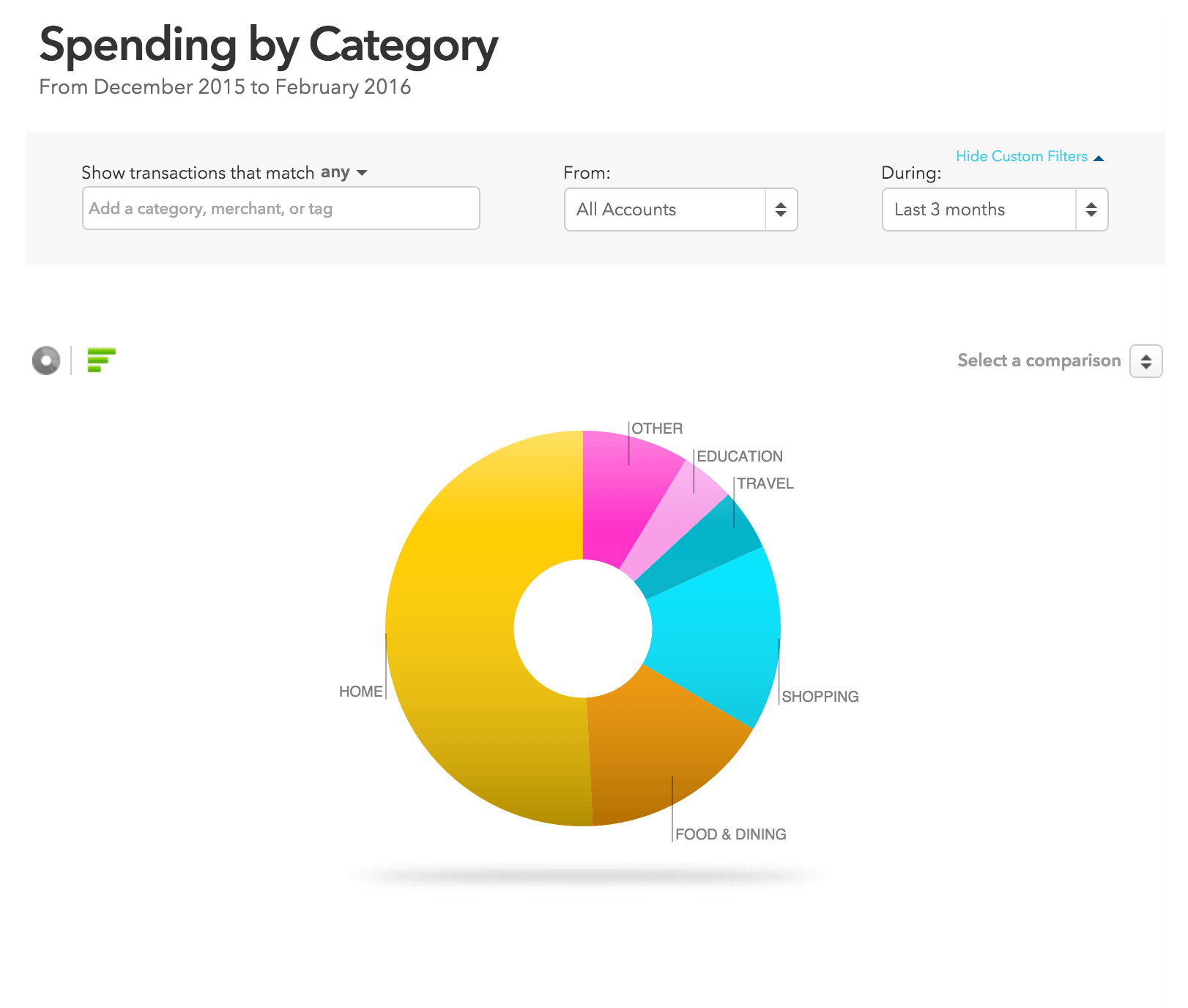Open the Last 3 months dropdown
This screenshot has width=1188, height=1008.
(x=995, y=210)
